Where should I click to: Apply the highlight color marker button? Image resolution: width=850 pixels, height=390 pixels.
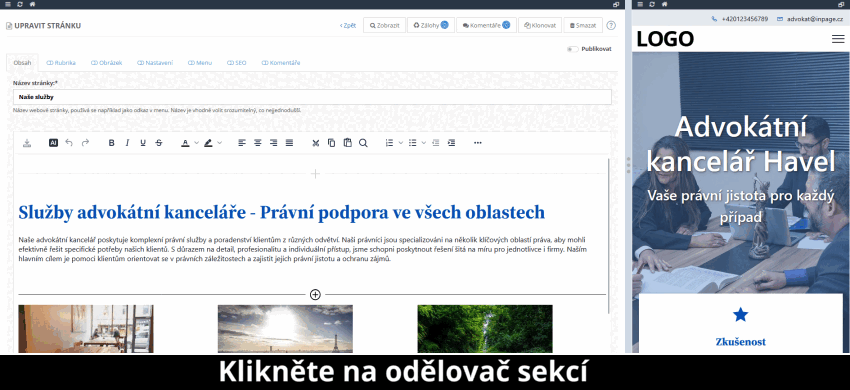(x=208, y=143)
